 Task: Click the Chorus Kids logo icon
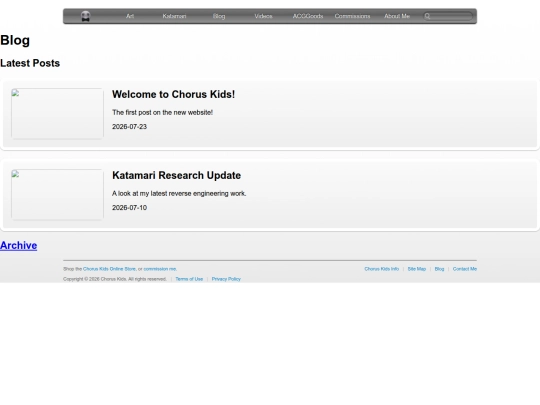point(85,16)
